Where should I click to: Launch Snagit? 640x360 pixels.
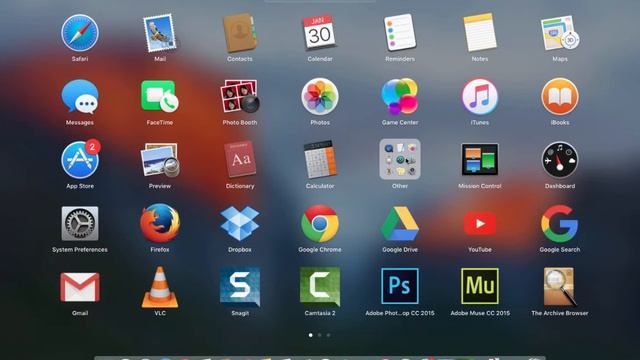[x=240, y=287]
